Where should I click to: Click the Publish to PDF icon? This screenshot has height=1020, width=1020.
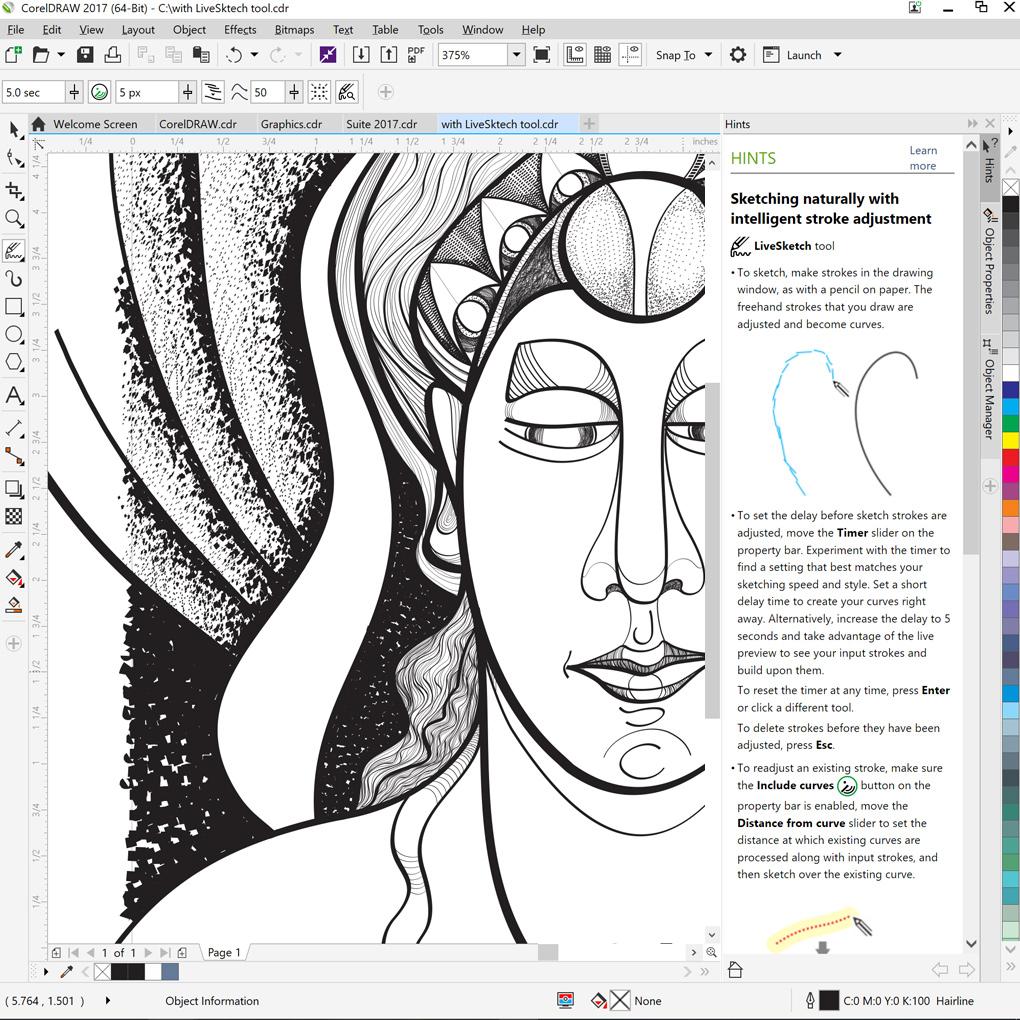pyautogui.click(x=416, y=55)
